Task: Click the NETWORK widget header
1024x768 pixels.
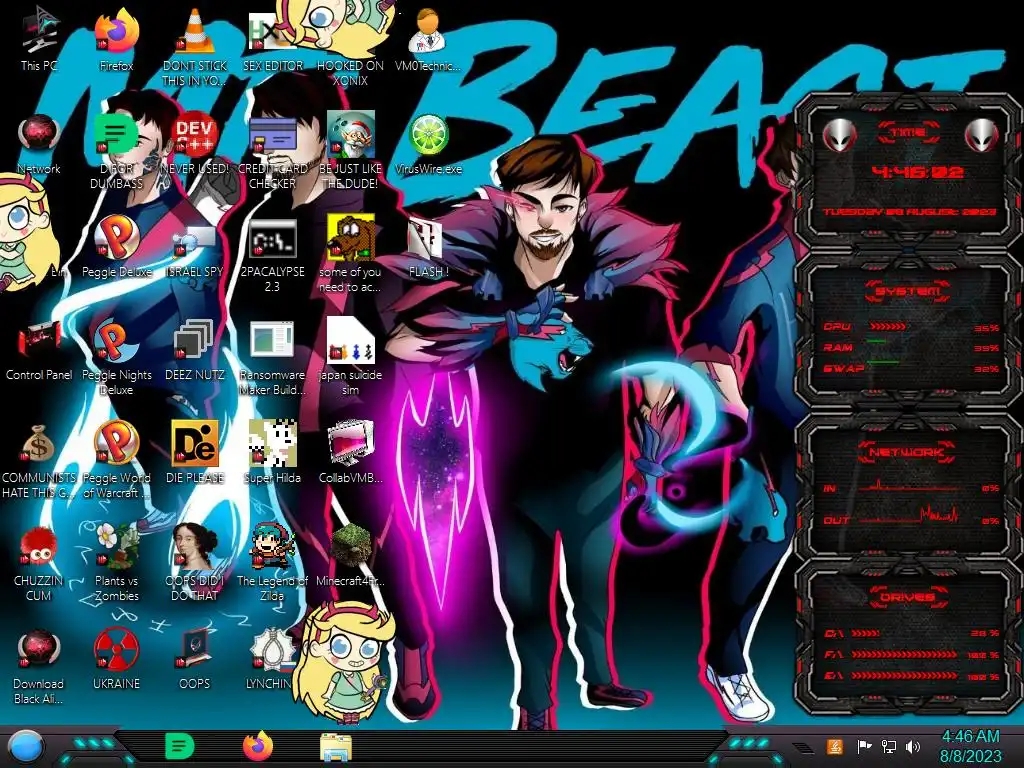Action: click(x=906, y=451)
